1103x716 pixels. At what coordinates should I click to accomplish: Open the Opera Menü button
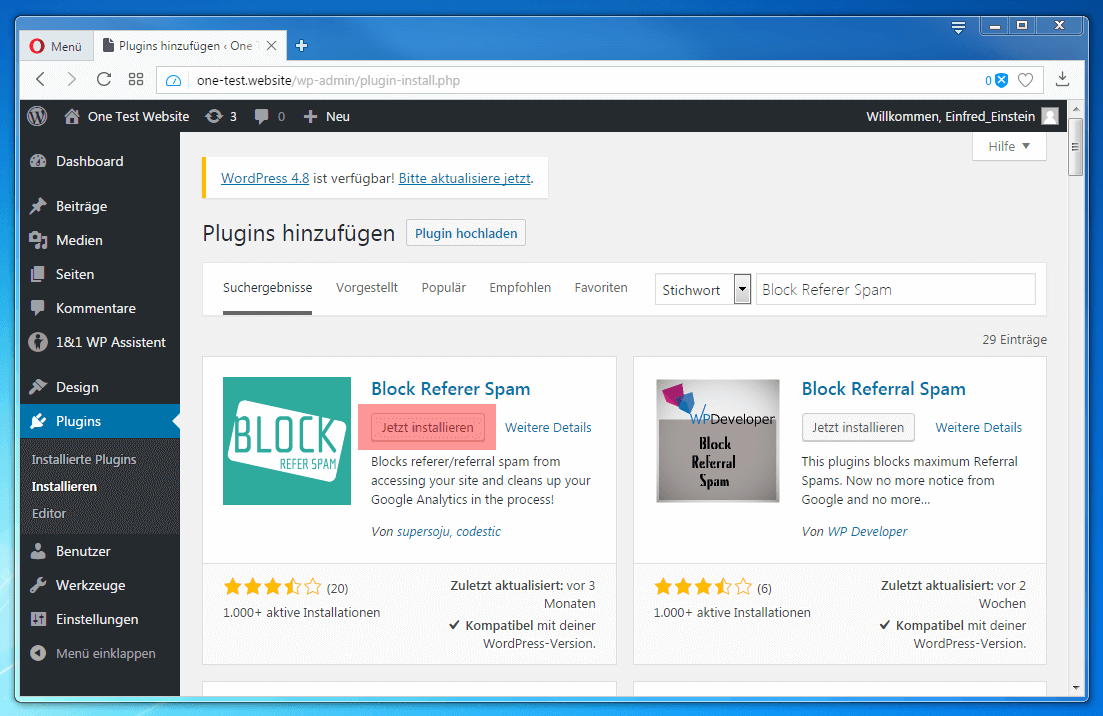coord(56,46)
